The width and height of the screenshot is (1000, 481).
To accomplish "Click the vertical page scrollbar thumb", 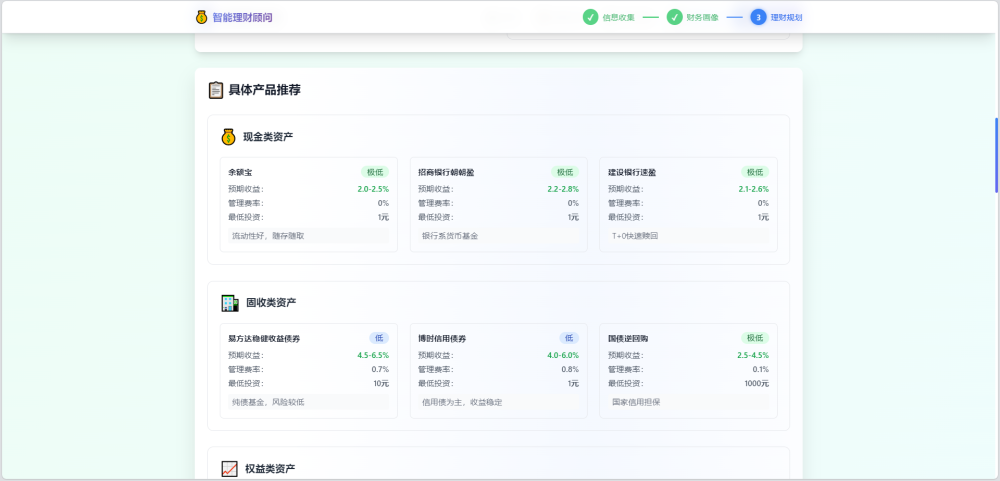I will [997, 155].
